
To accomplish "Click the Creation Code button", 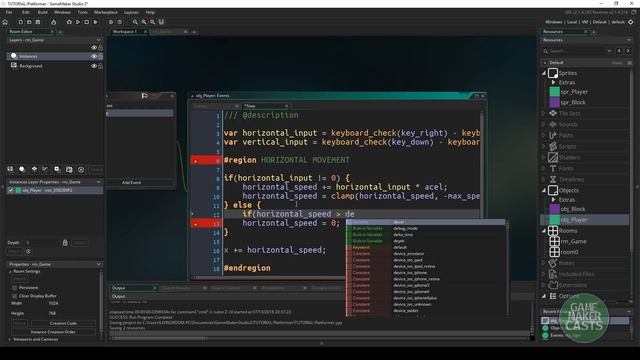I will click(63, 323).
